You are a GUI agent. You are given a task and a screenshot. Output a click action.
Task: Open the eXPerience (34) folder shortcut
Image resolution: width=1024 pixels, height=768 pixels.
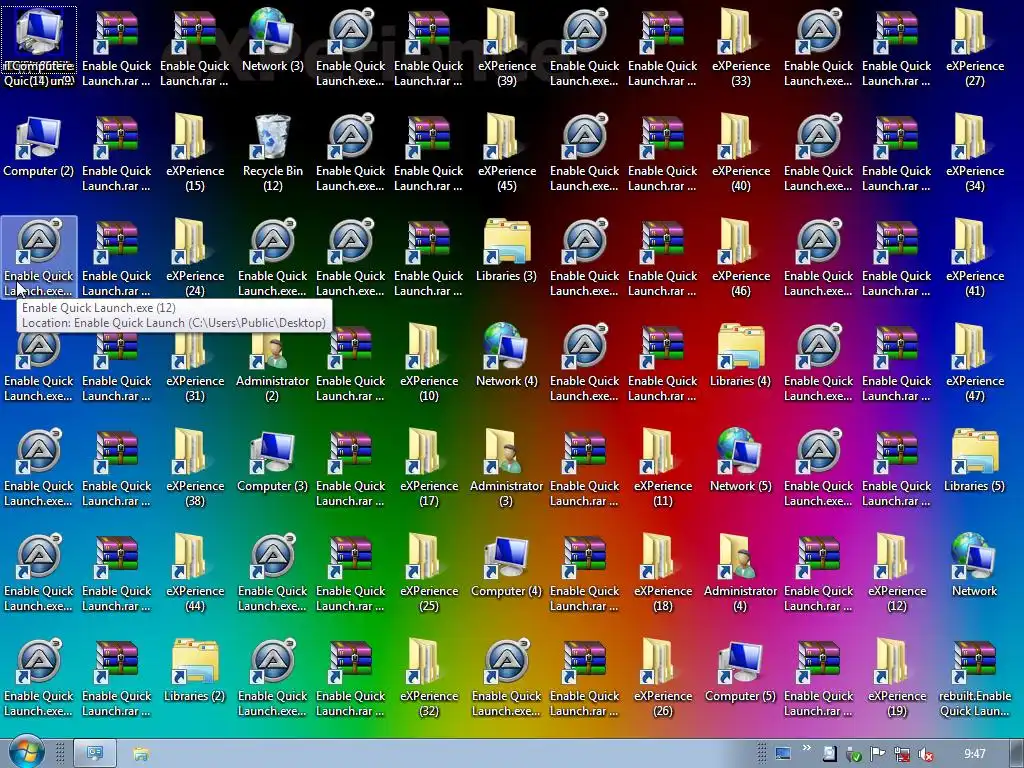(974, 152)
